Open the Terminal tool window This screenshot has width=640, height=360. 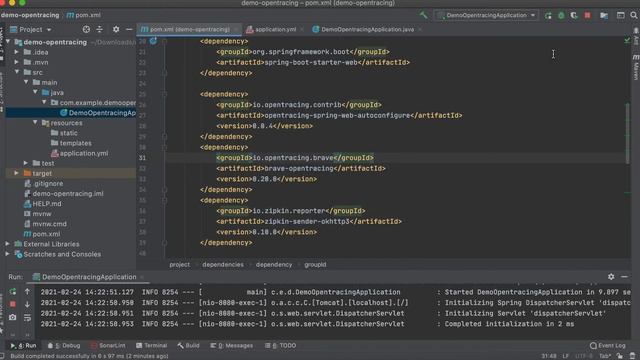tap(151, 346)
